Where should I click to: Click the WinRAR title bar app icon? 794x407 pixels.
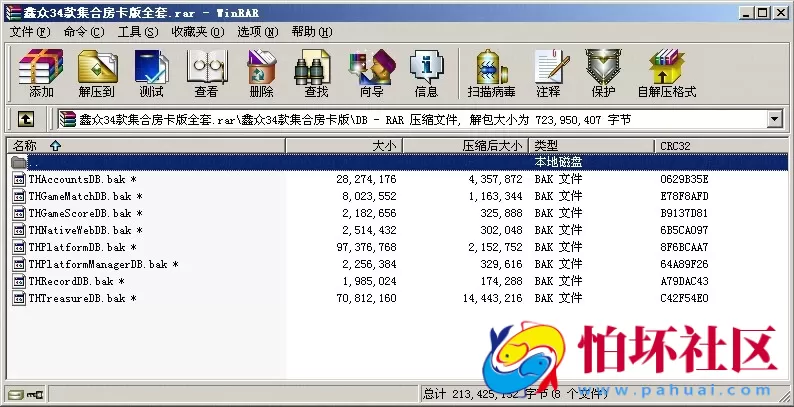13,13
